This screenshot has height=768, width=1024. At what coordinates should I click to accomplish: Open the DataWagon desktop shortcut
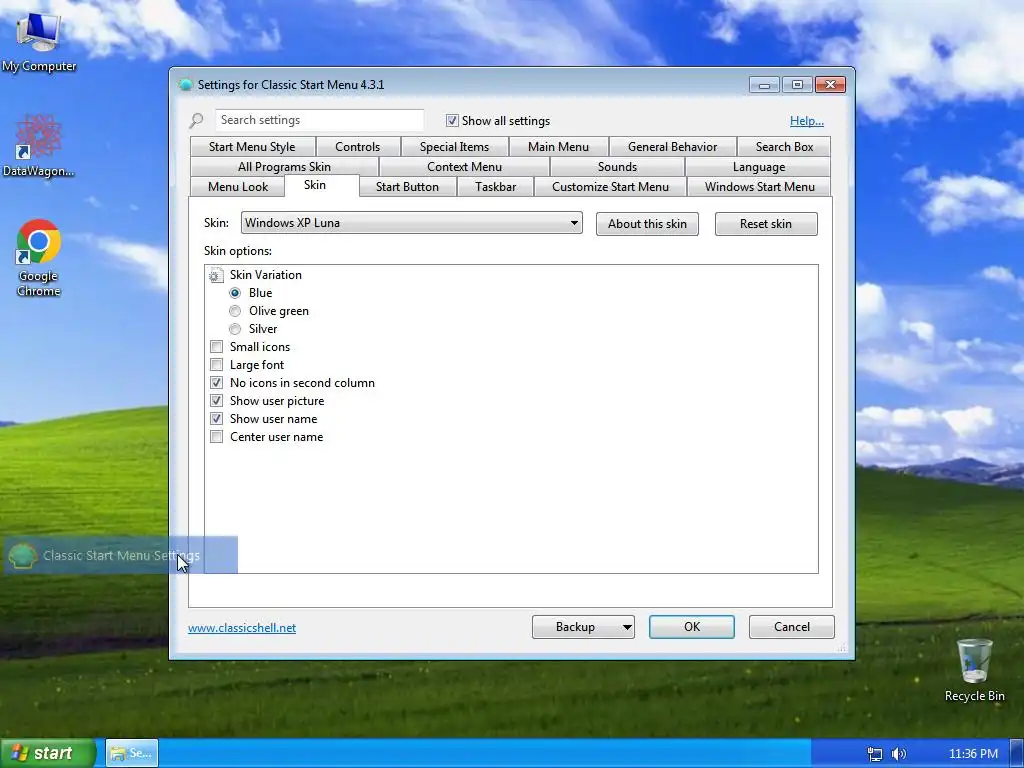(x=39, y=146)
